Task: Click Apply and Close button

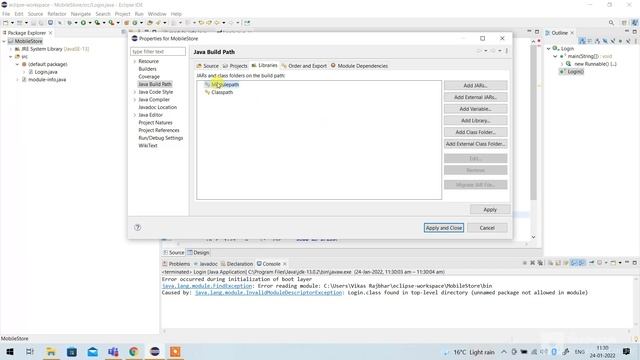Action: pyautogui.click(x=444, y=228)
